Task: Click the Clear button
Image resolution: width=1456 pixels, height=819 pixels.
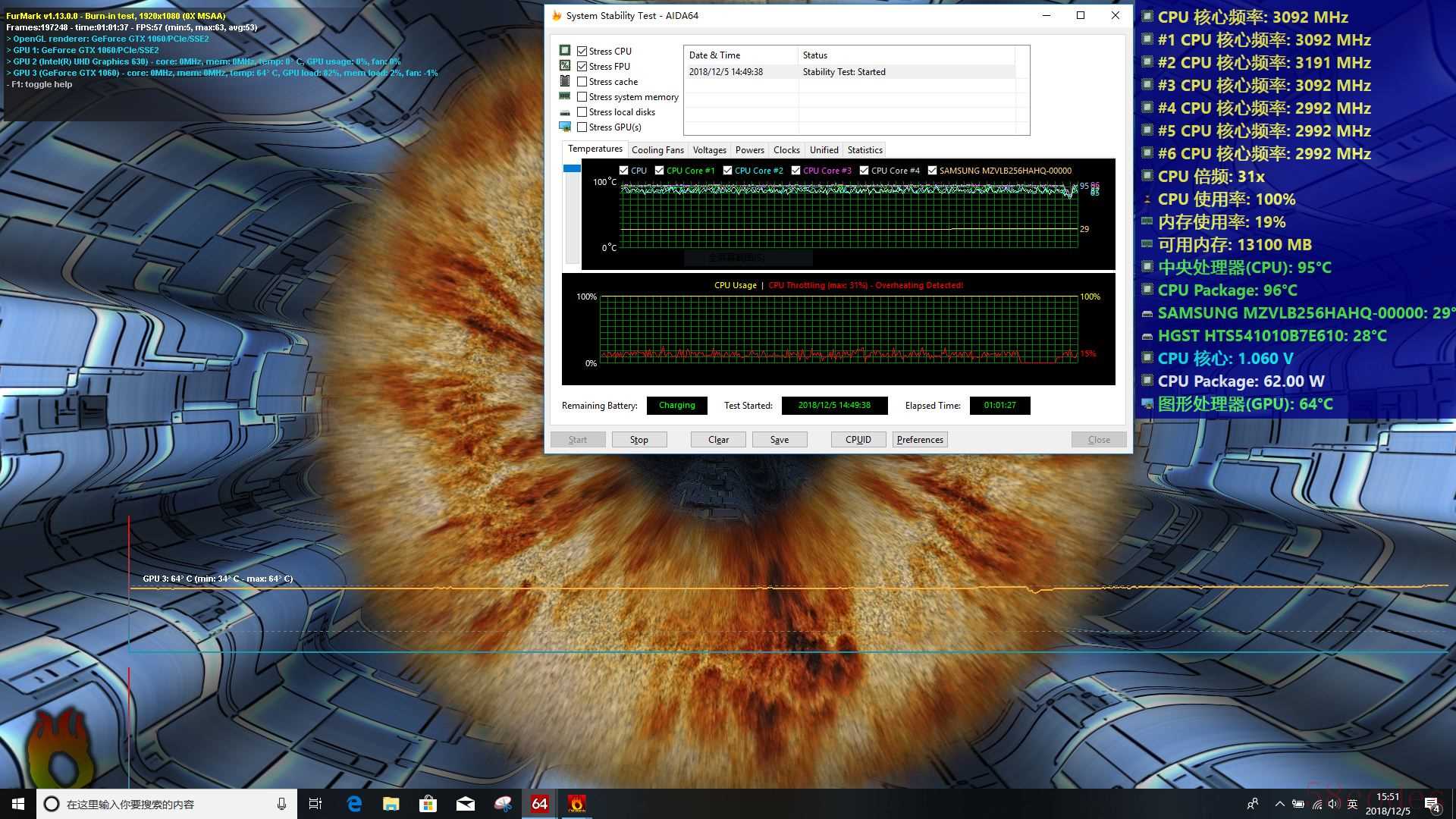Action: coord(718,440)
